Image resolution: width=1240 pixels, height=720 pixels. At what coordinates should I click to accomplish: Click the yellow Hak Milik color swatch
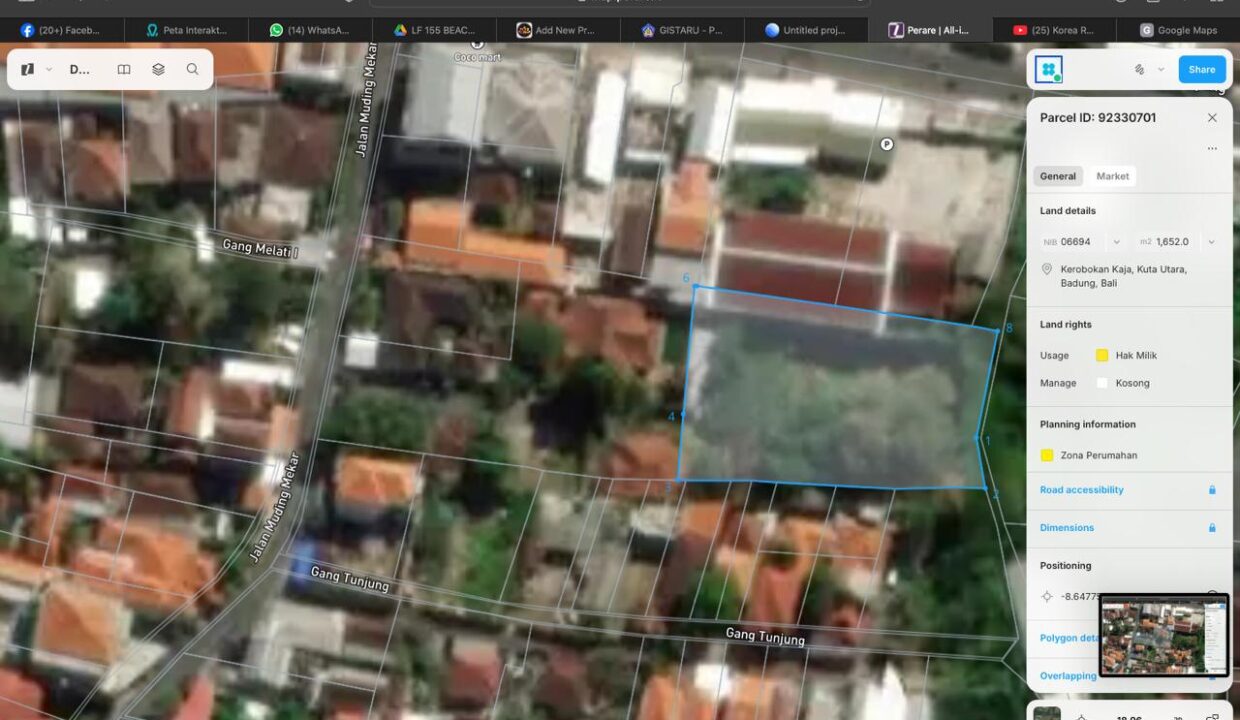point(1102,356)
